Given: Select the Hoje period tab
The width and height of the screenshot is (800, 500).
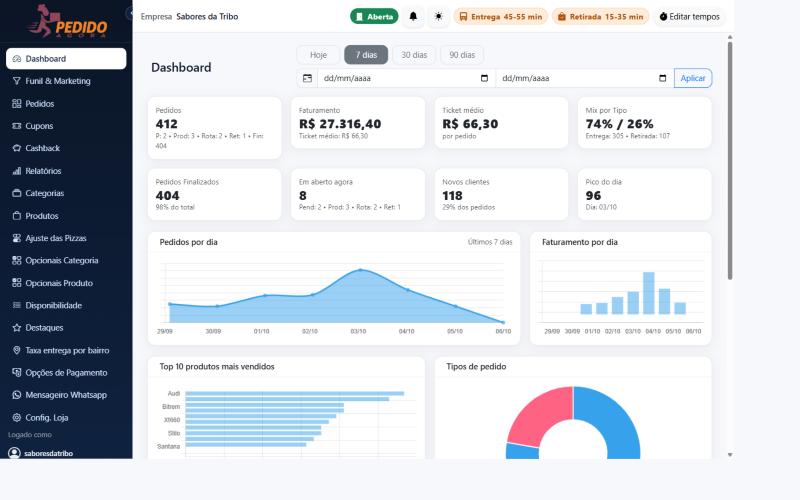Looking at the screenshot, I should click(318, 55).
